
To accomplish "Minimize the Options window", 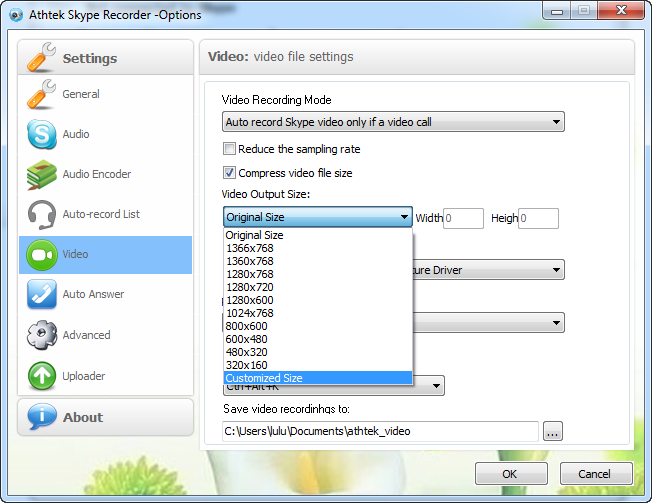I will click(x=557, y=11).
